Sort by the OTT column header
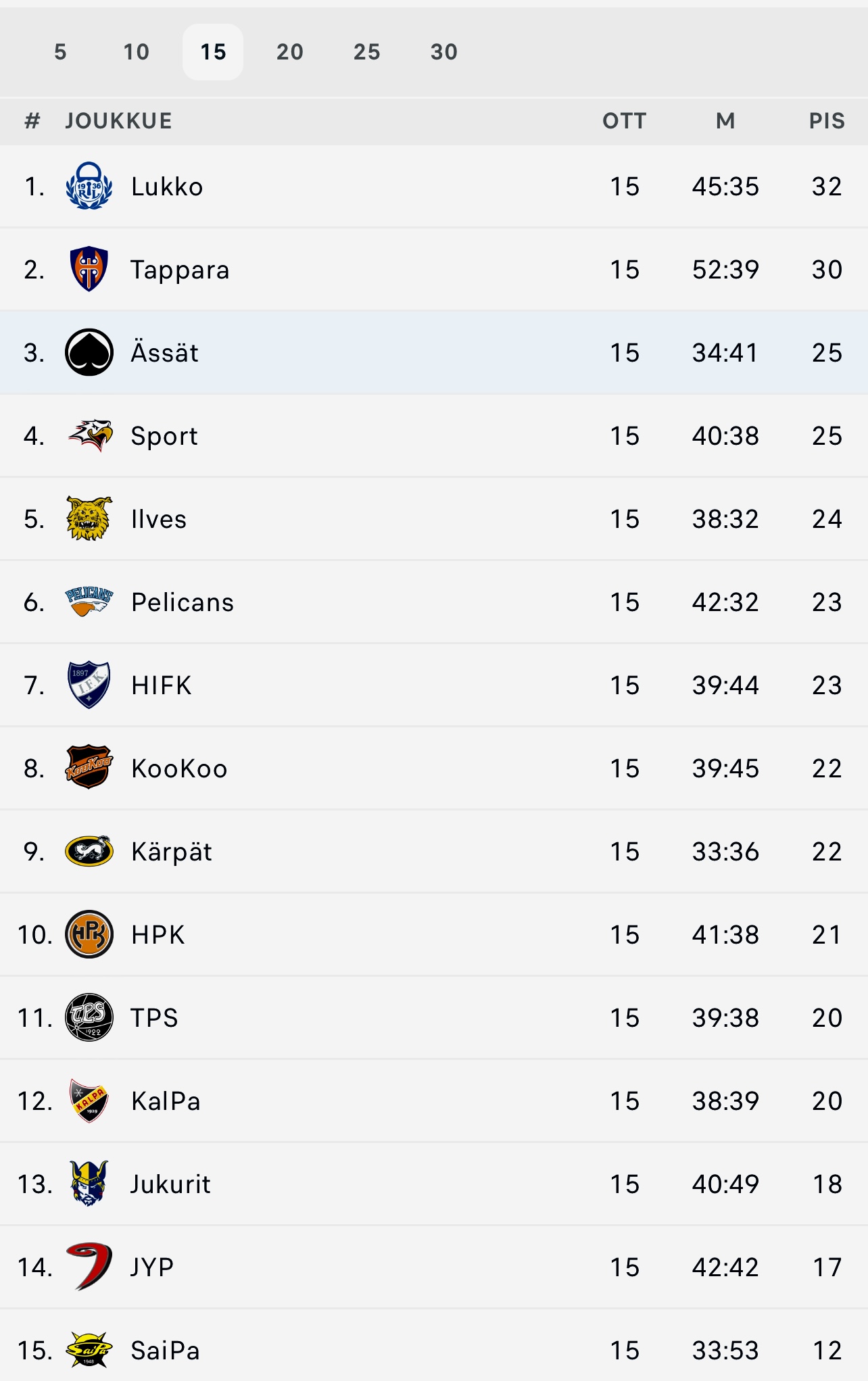The width and height of the screenshot is (868, 1381). [625, 121]
